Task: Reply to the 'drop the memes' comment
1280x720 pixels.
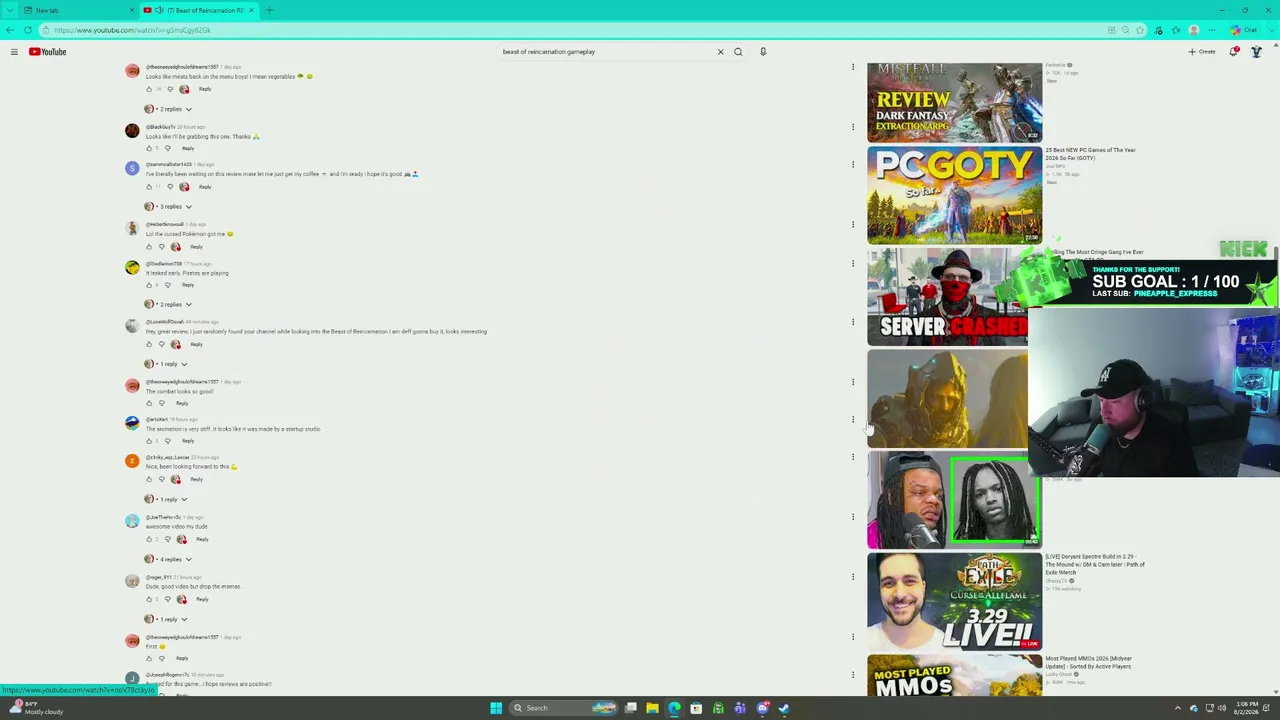Action: [202, 599]
